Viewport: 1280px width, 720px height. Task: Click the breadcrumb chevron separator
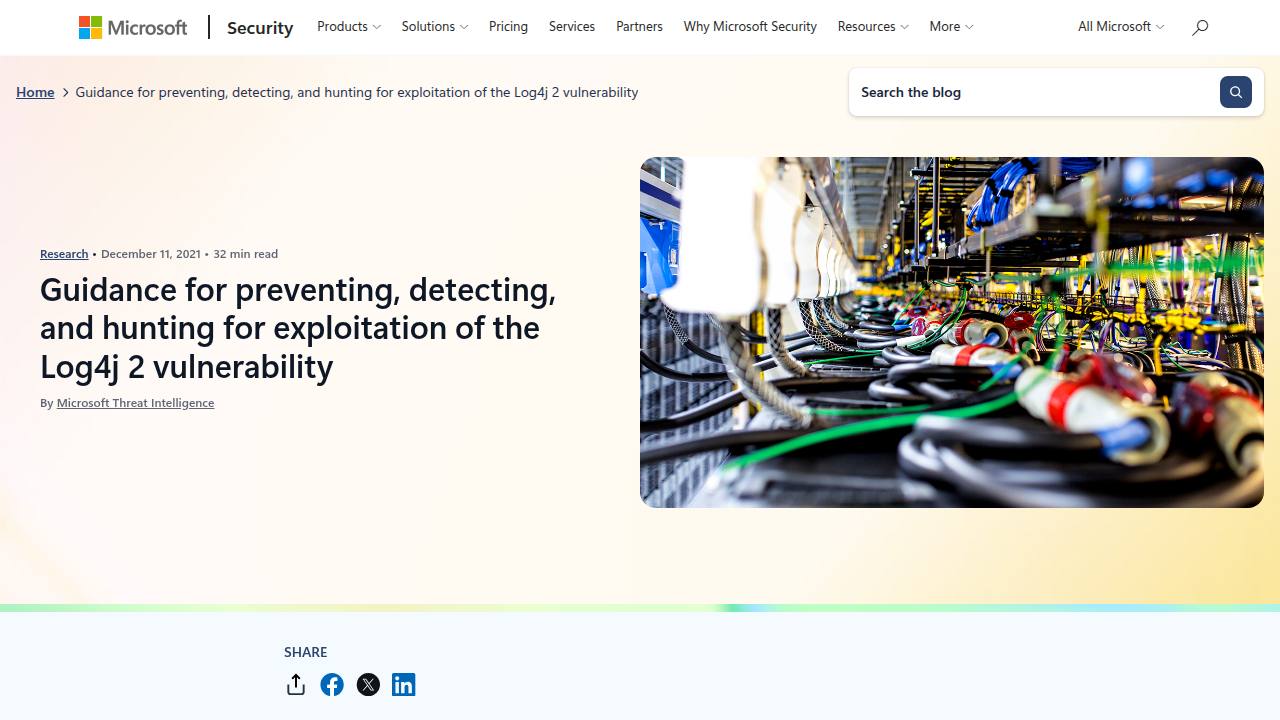click(66, 92)
